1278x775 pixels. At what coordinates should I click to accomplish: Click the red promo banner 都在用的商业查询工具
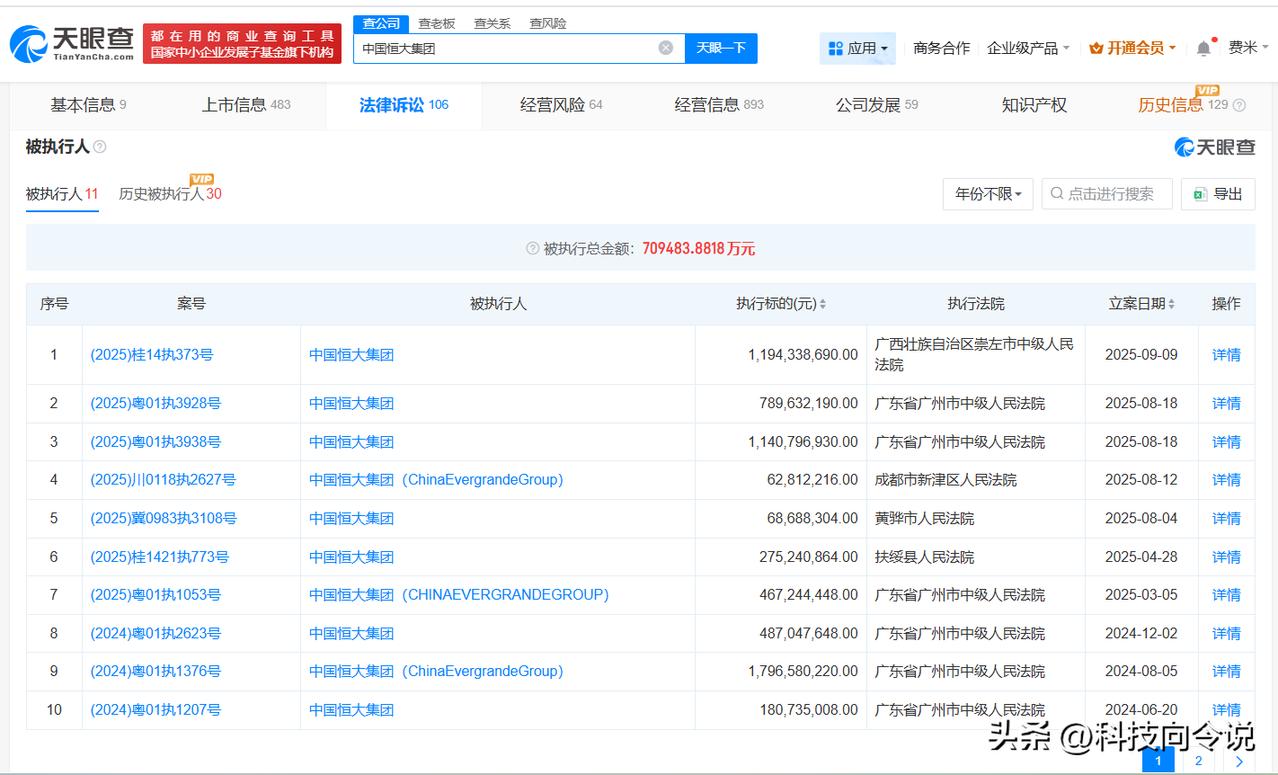[242, 44]
